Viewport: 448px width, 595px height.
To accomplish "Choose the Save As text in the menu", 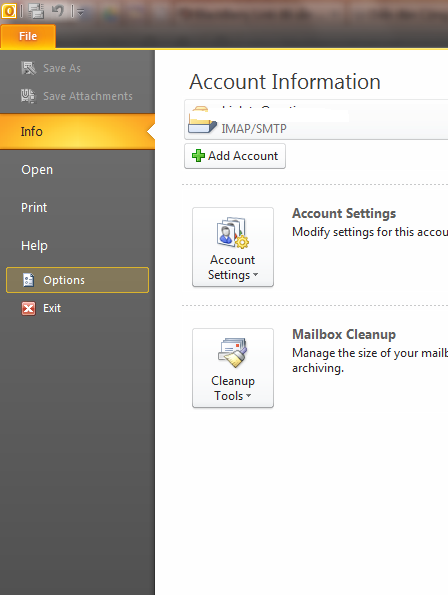I will [62, 68].
